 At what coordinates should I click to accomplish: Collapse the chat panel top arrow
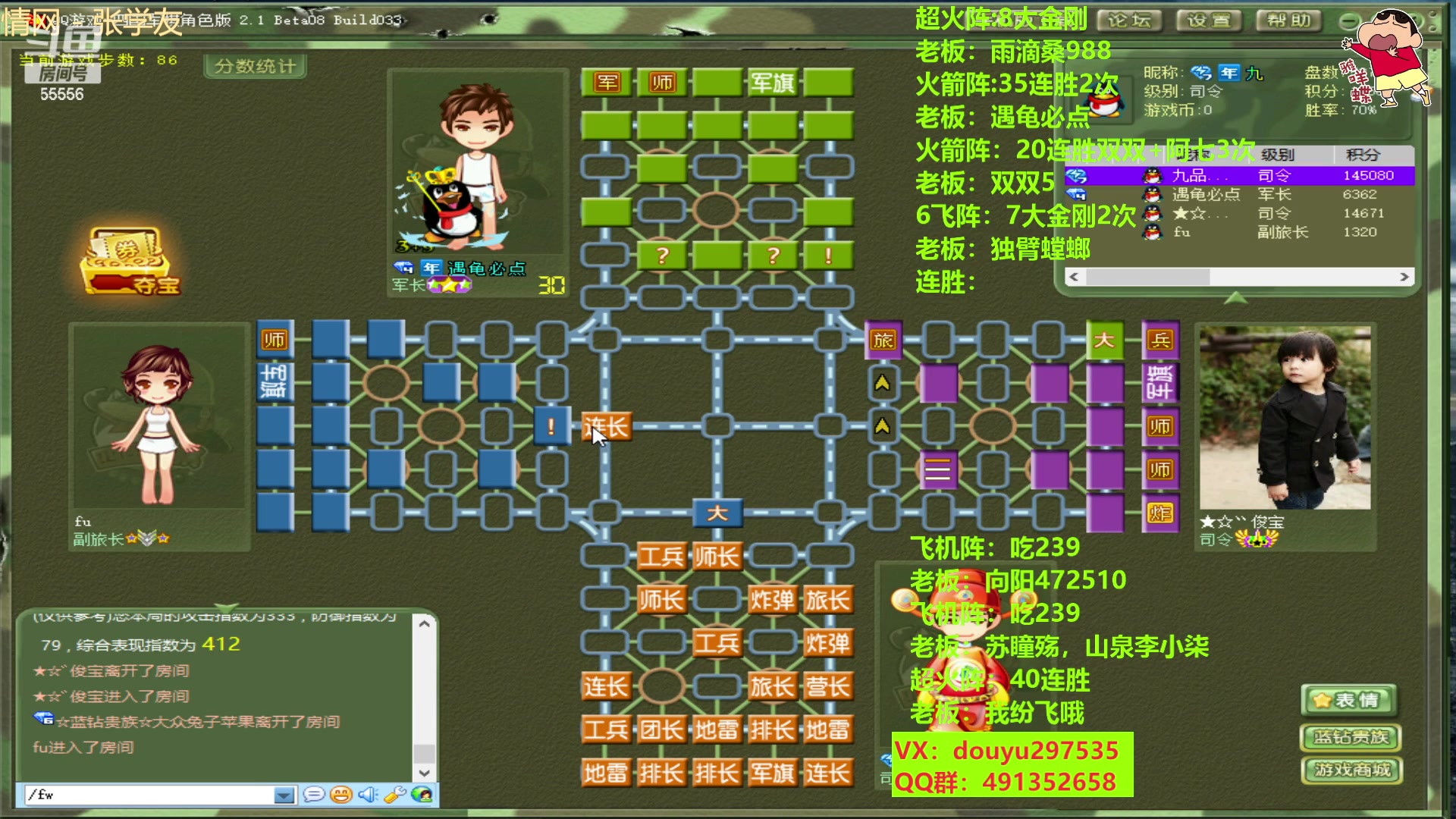226,608
